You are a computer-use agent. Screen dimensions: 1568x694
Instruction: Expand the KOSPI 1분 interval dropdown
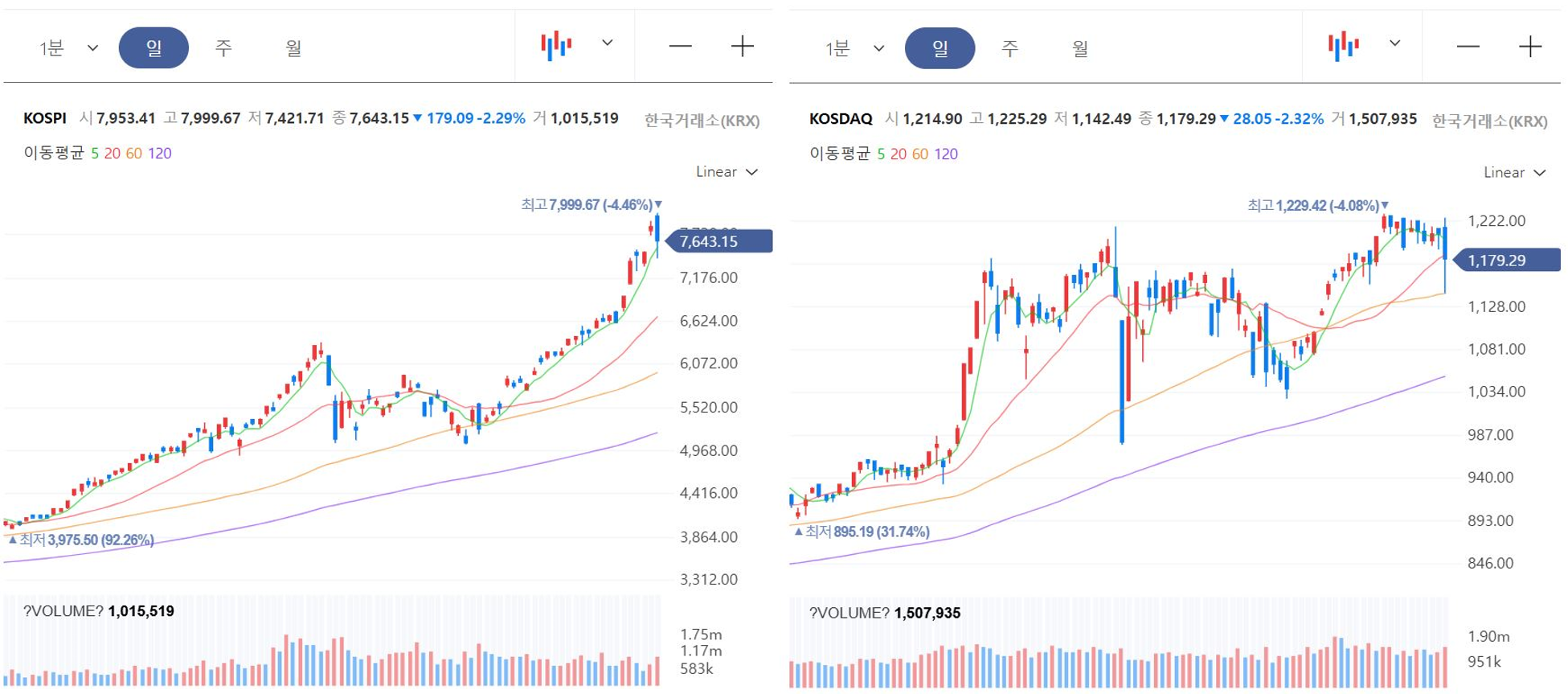tap(68, 48)
